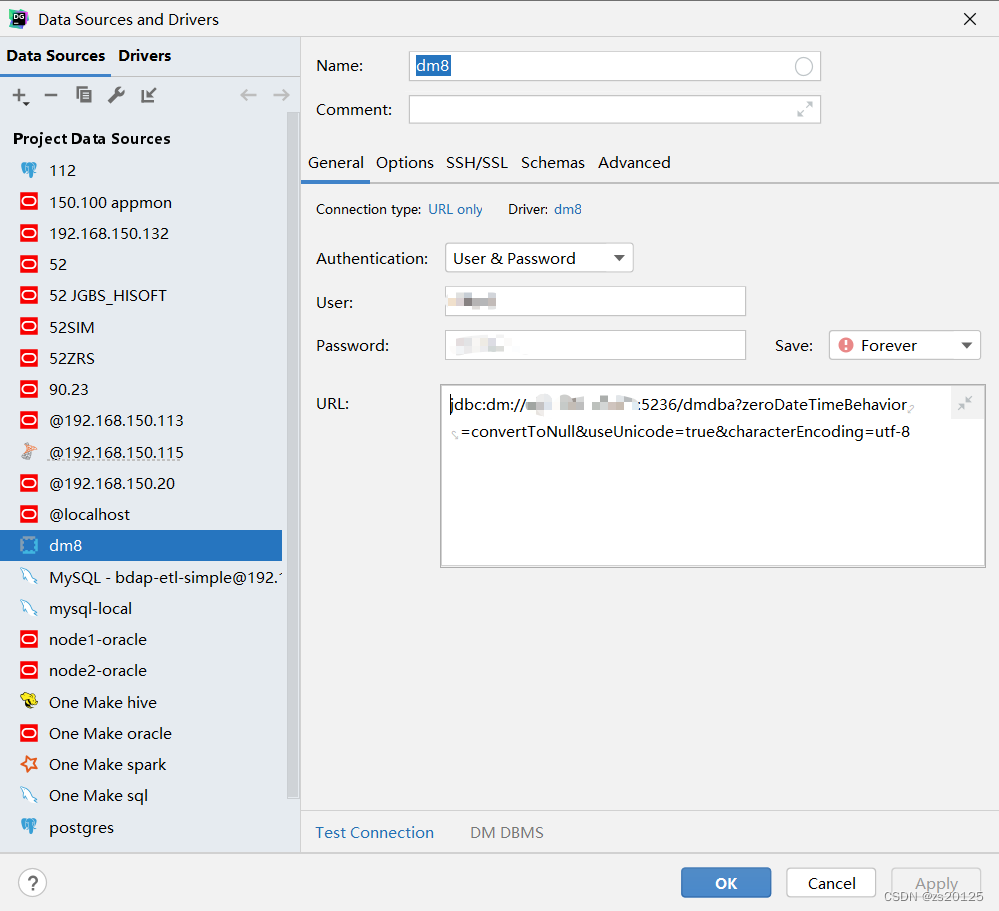Click the Test Connection link
The image size is (999, 911).
(x=374, y=832)
